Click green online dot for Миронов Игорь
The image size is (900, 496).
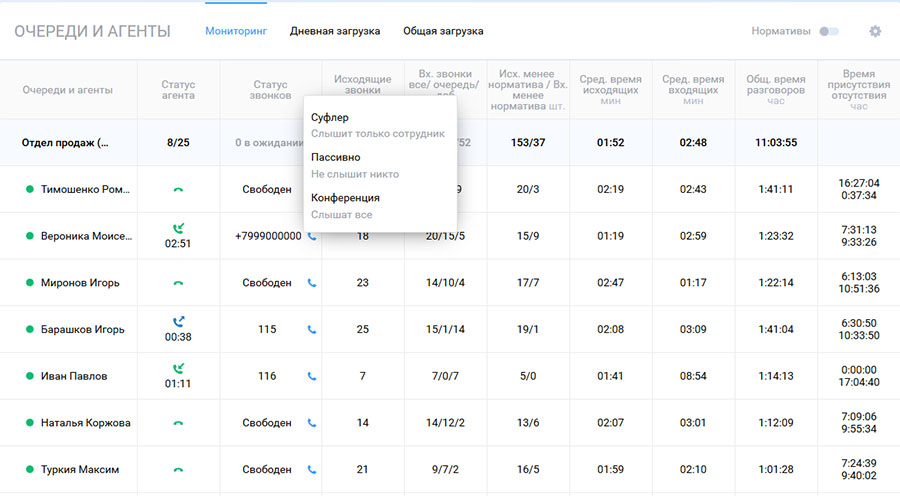pyautogui.click(x=30, y=282)
